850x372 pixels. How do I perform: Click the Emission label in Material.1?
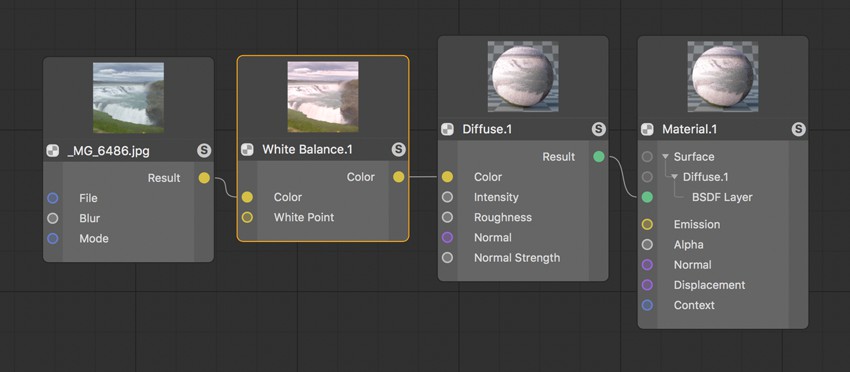point(697,224)
